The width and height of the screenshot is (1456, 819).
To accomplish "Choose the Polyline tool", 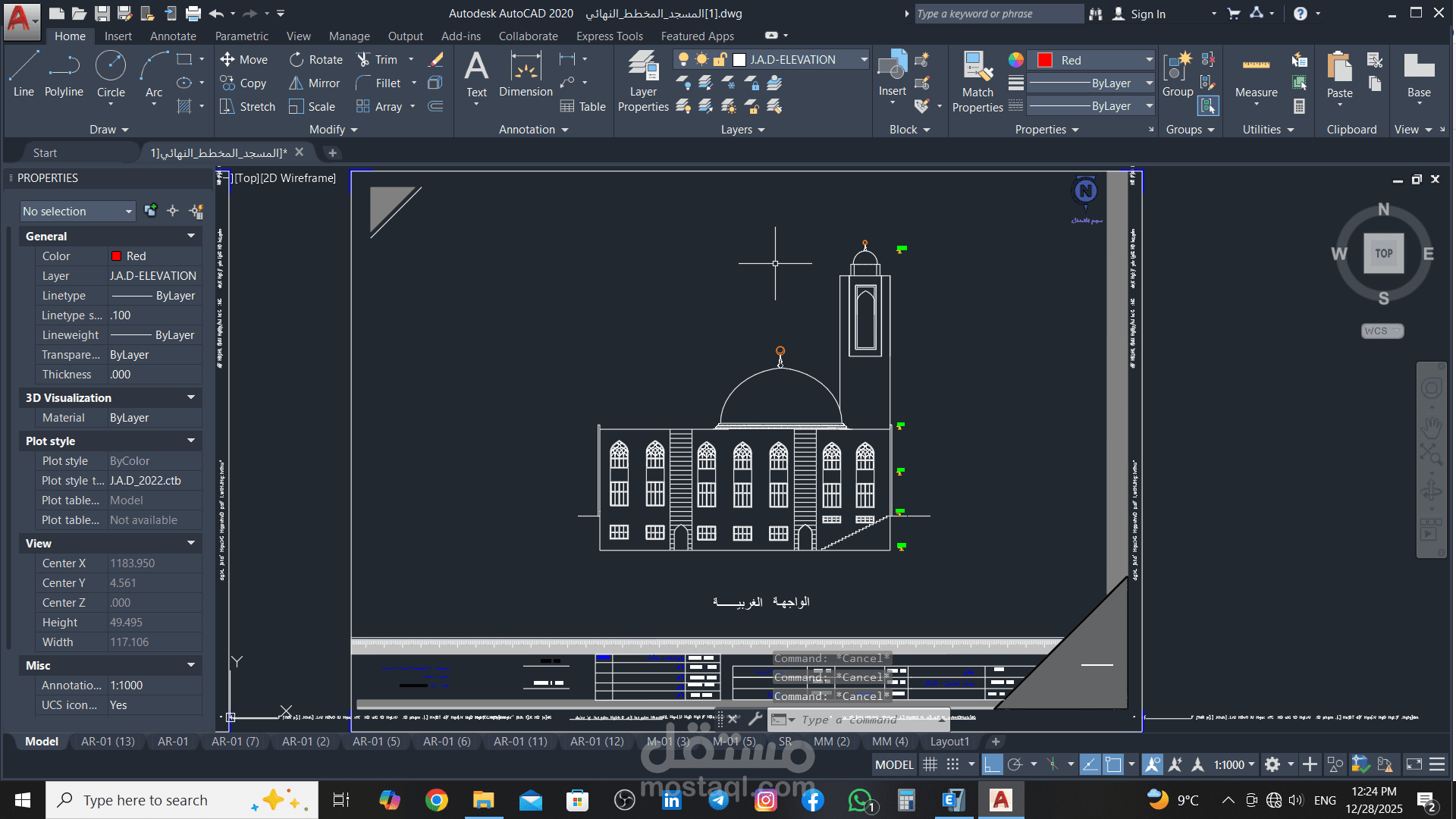I will point(64,74).
